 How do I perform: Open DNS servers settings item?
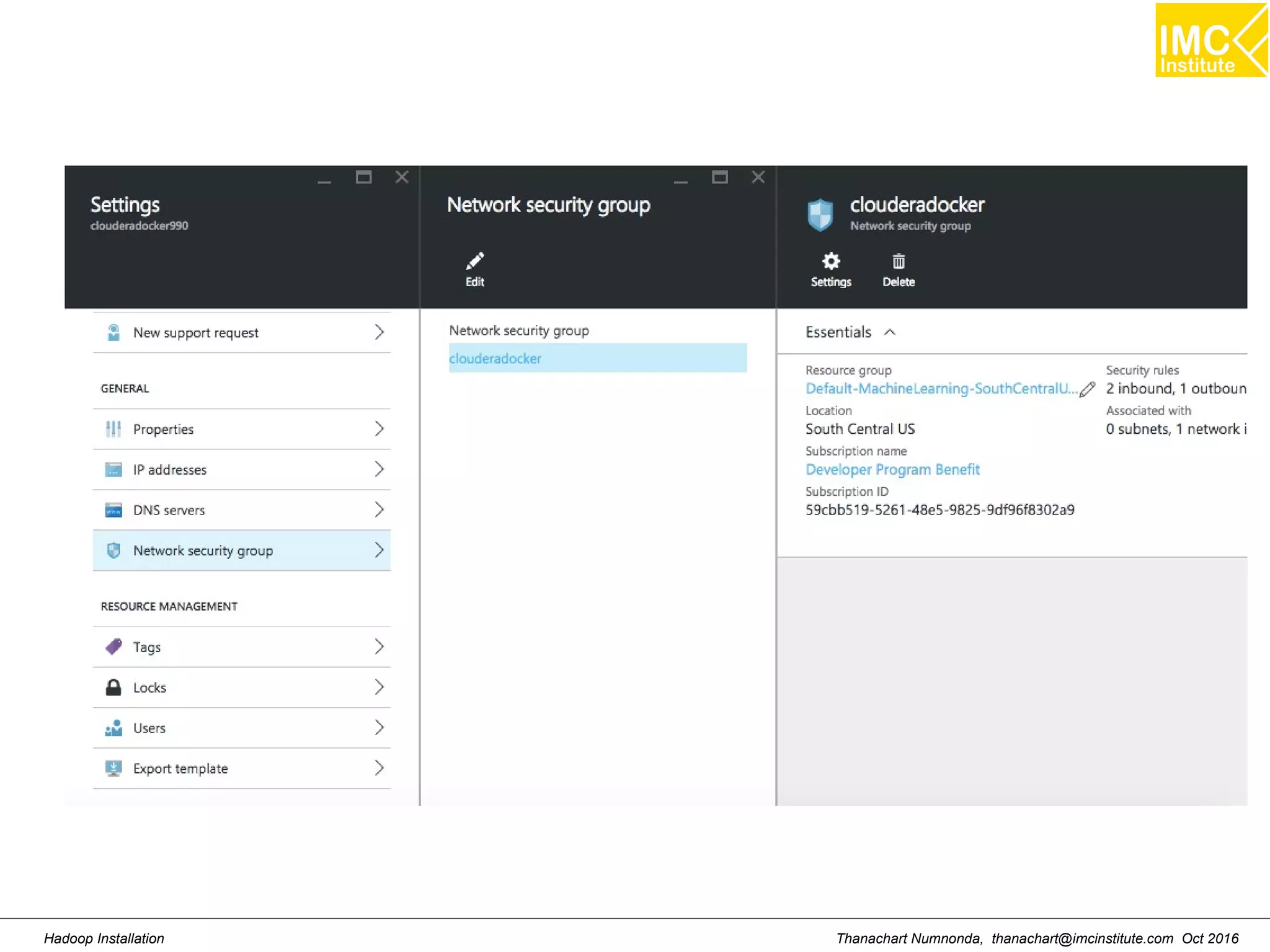(242, 509)
